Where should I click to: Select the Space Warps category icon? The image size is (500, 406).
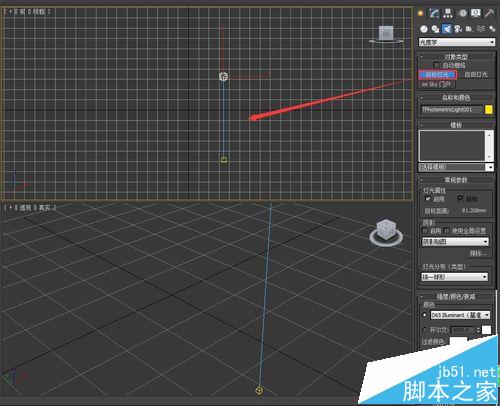coord(481,29)
